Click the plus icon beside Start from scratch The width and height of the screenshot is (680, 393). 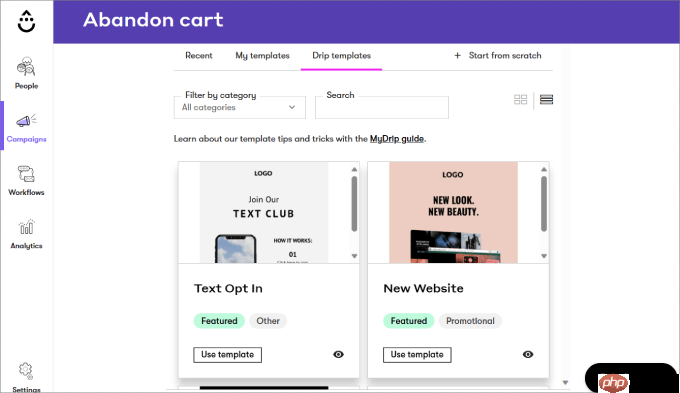coord(458,56)
